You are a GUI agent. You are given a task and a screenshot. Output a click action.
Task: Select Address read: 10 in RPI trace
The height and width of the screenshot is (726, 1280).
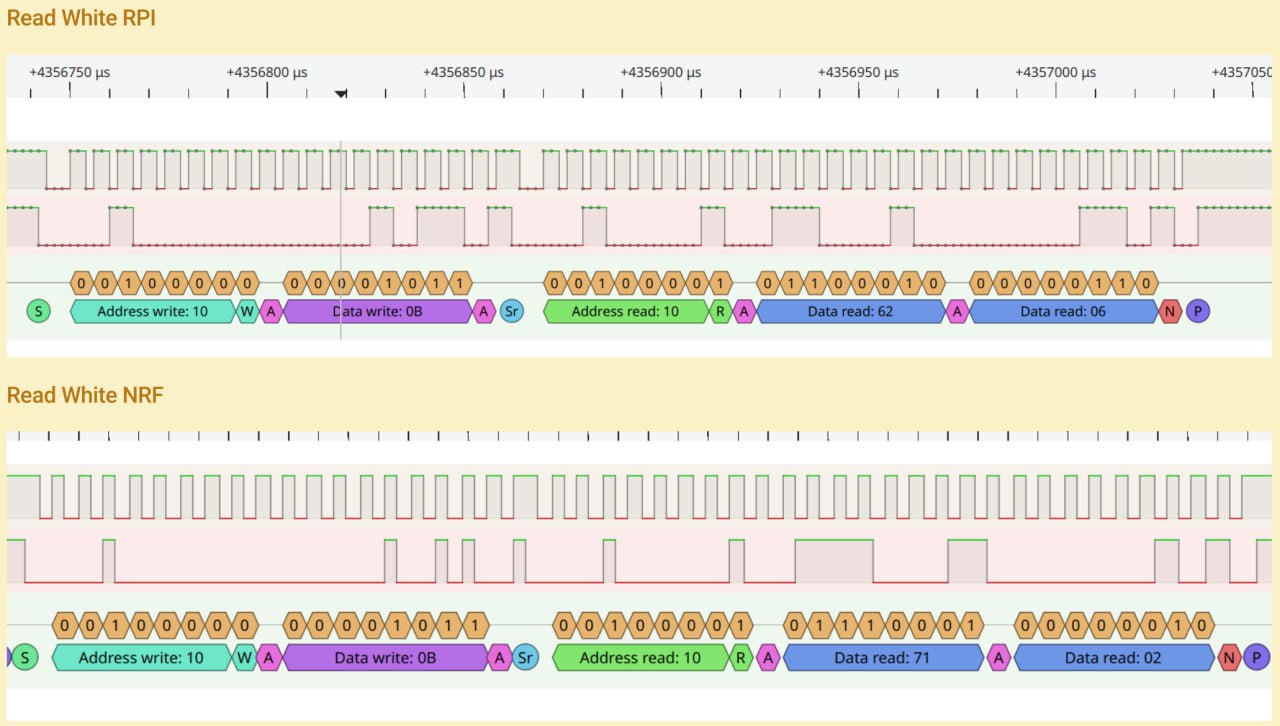click(625, 311)
